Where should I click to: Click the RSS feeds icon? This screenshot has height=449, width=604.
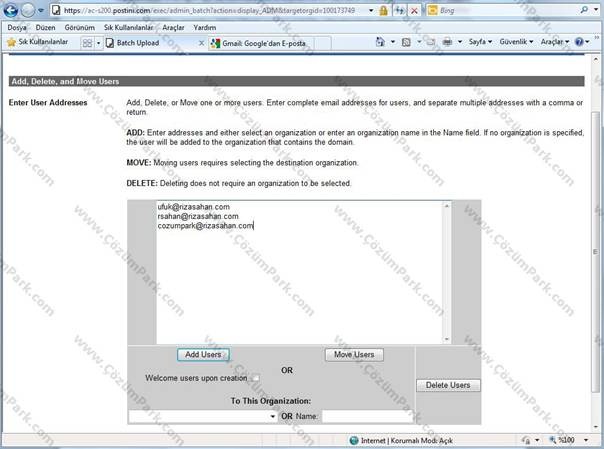406,42
